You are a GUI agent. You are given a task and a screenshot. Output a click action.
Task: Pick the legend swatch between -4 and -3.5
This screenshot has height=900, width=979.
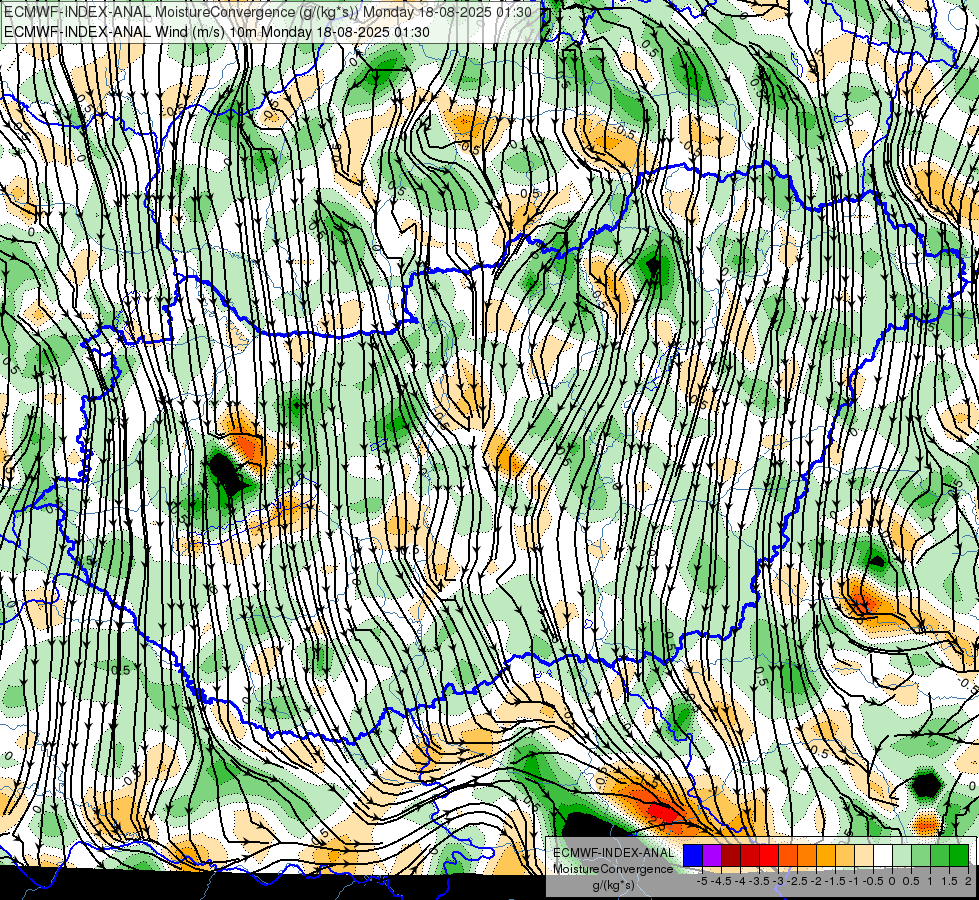click(x=750, y=856)
